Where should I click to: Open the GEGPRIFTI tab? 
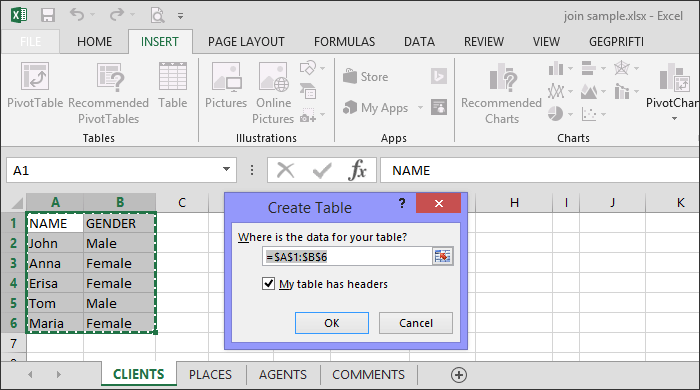[617, 42]
